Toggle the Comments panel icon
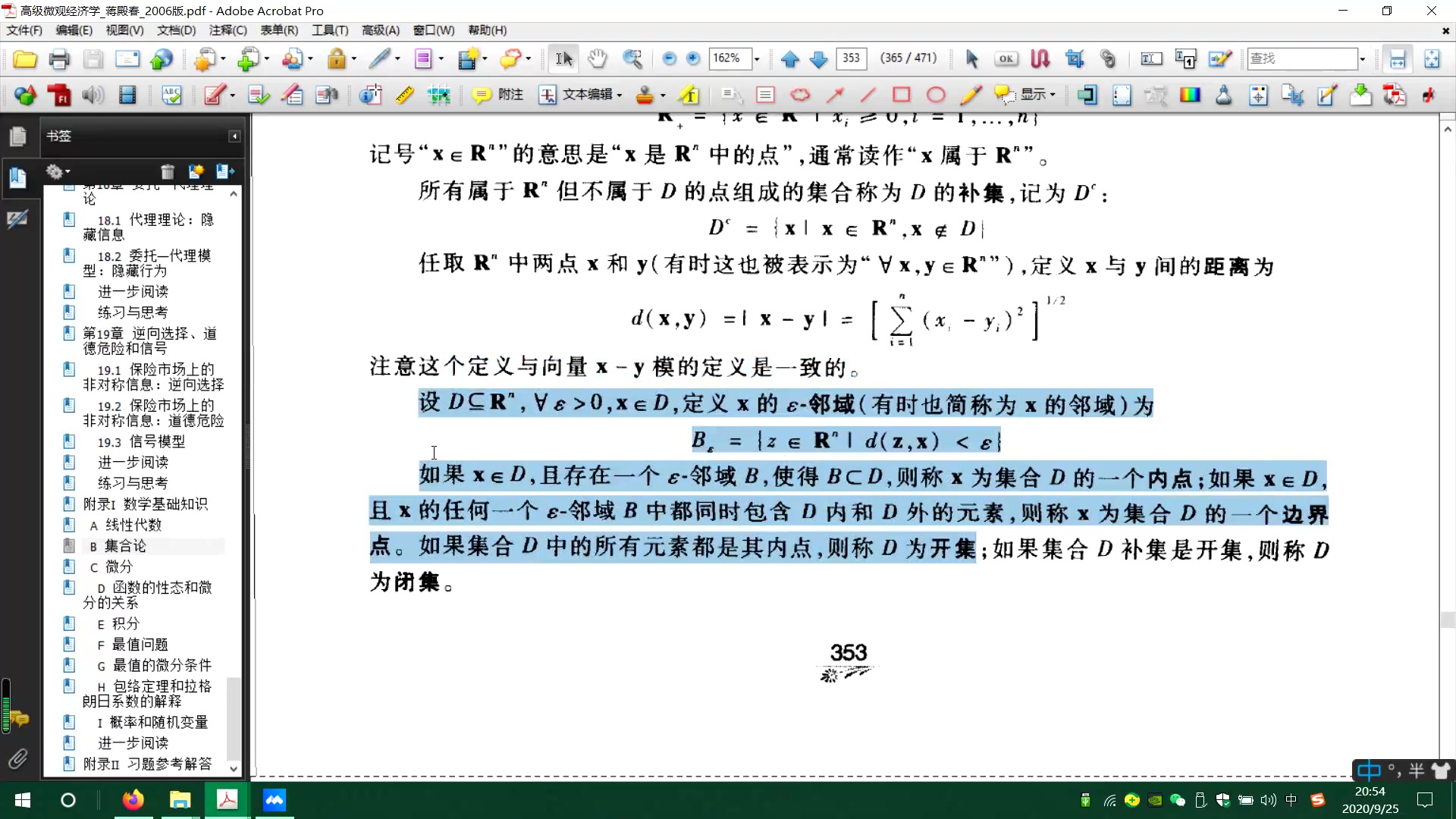 tap(20, 719)
